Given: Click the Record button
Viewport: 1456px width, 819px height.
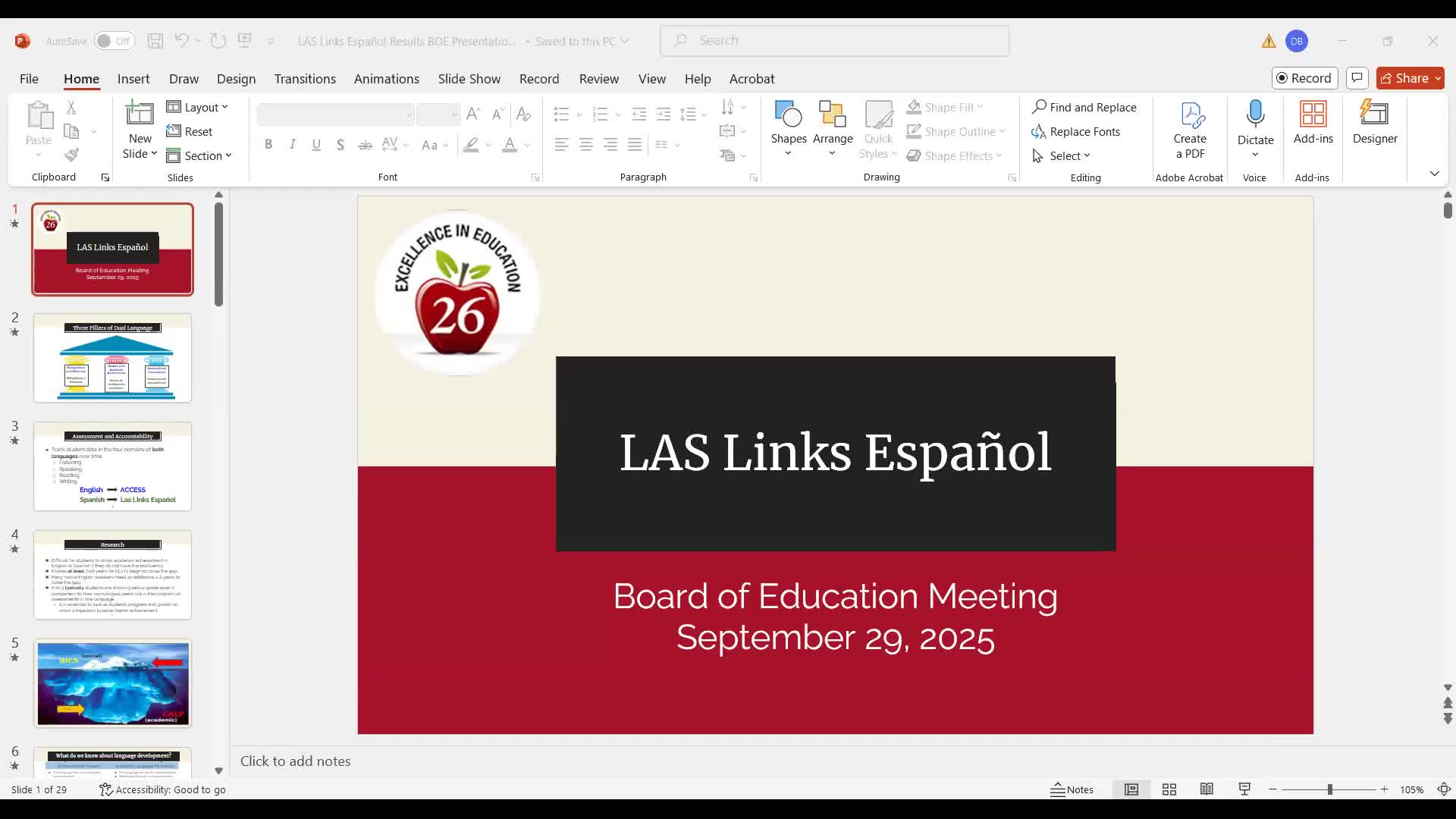Looking at the screenshot, I should pyautogui.click(x=1304, y=77).
